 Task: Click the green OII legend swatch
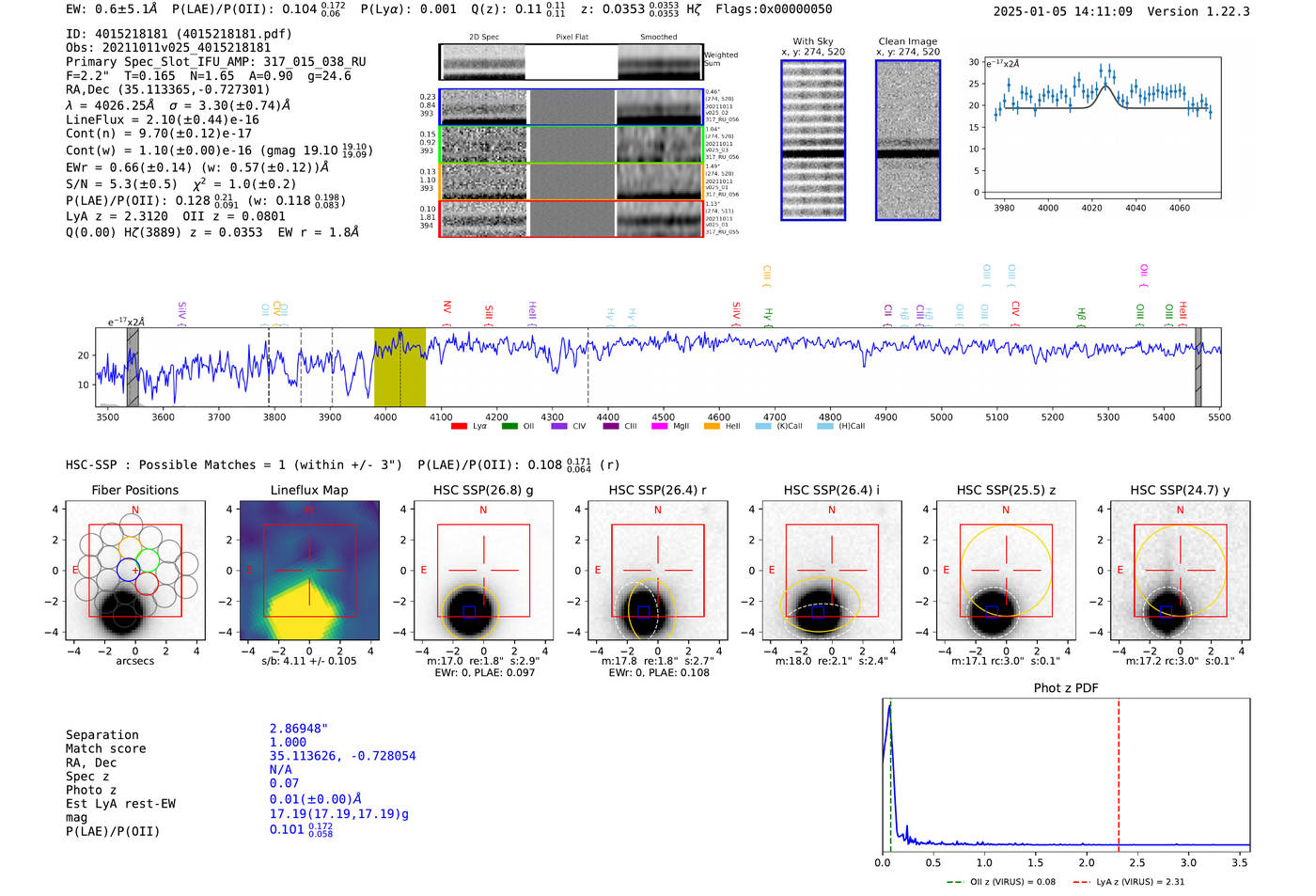509,426
